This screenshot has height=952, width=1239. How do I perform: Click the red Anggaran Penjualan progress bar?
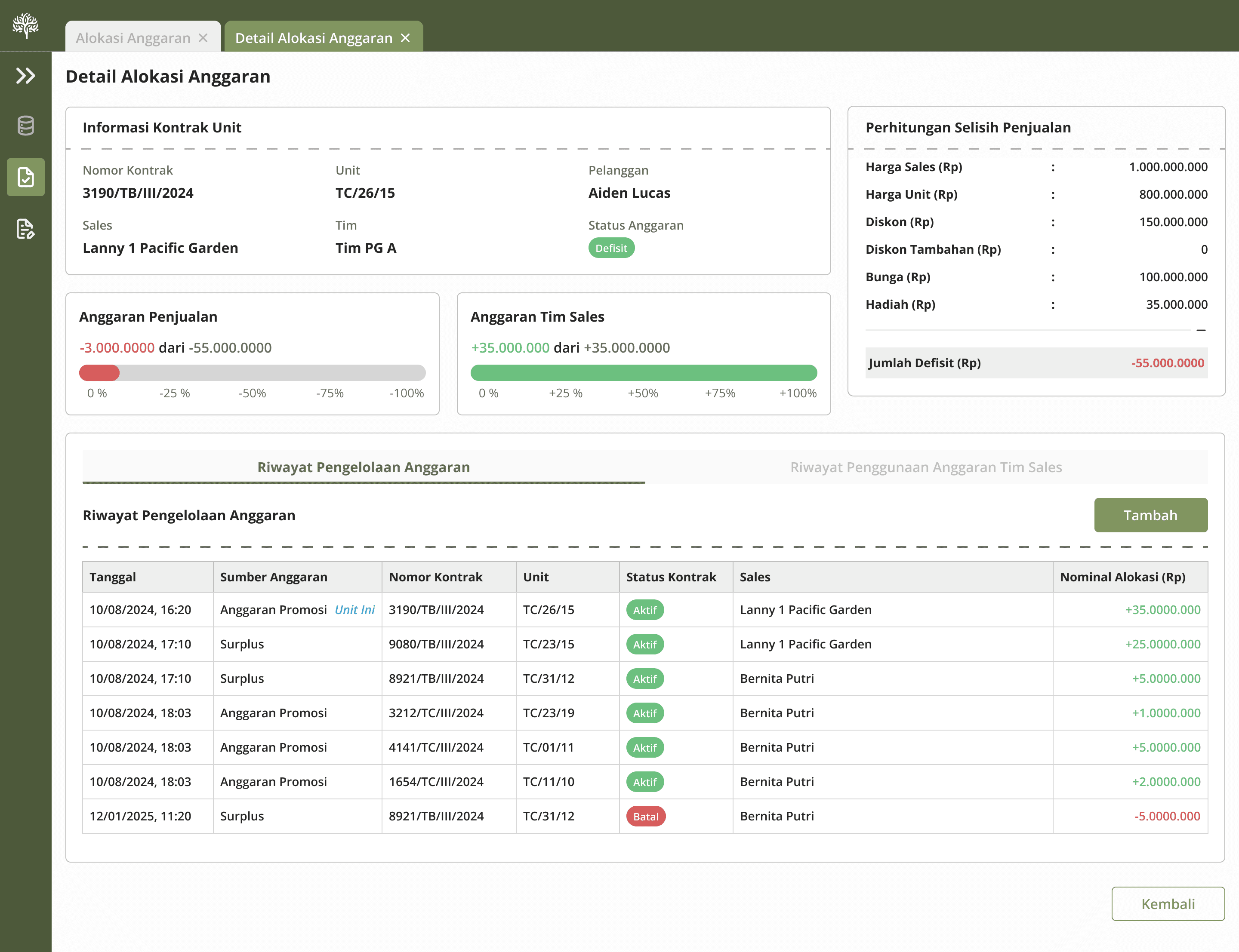click(x=252, y=373)
